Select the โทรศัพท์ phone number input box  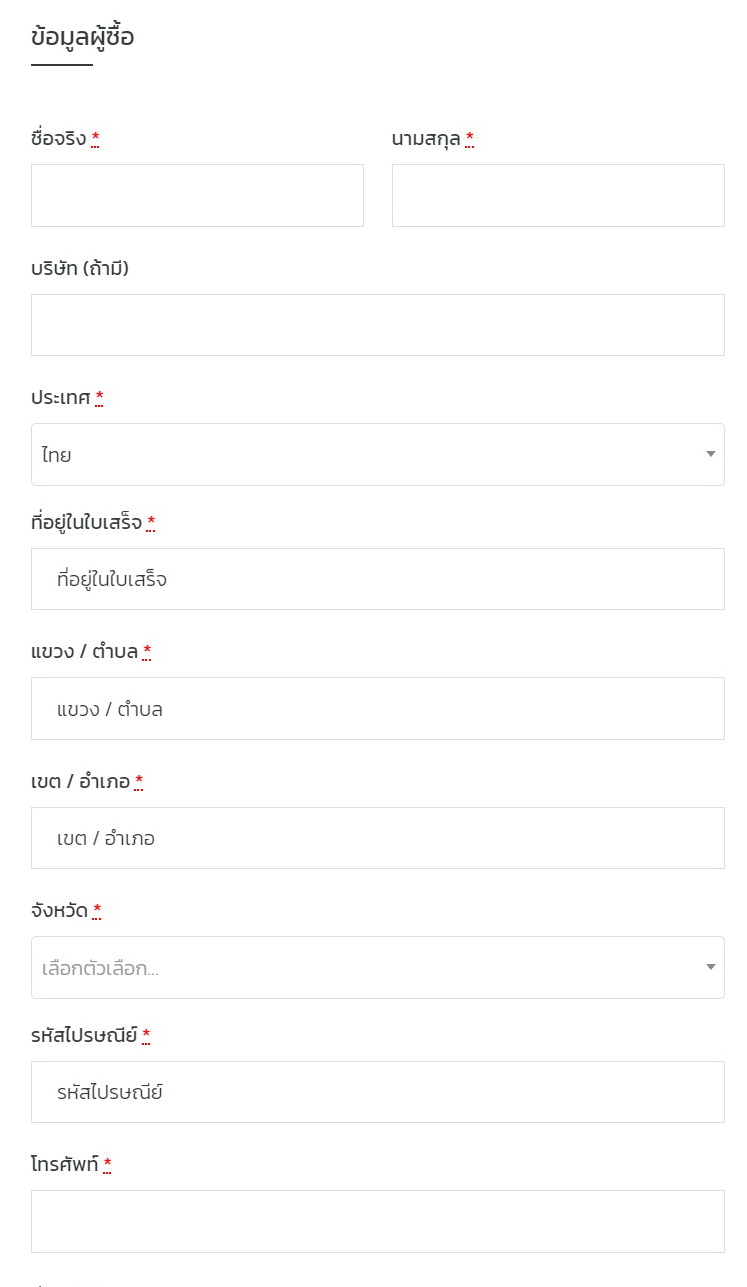point(377,1221)
